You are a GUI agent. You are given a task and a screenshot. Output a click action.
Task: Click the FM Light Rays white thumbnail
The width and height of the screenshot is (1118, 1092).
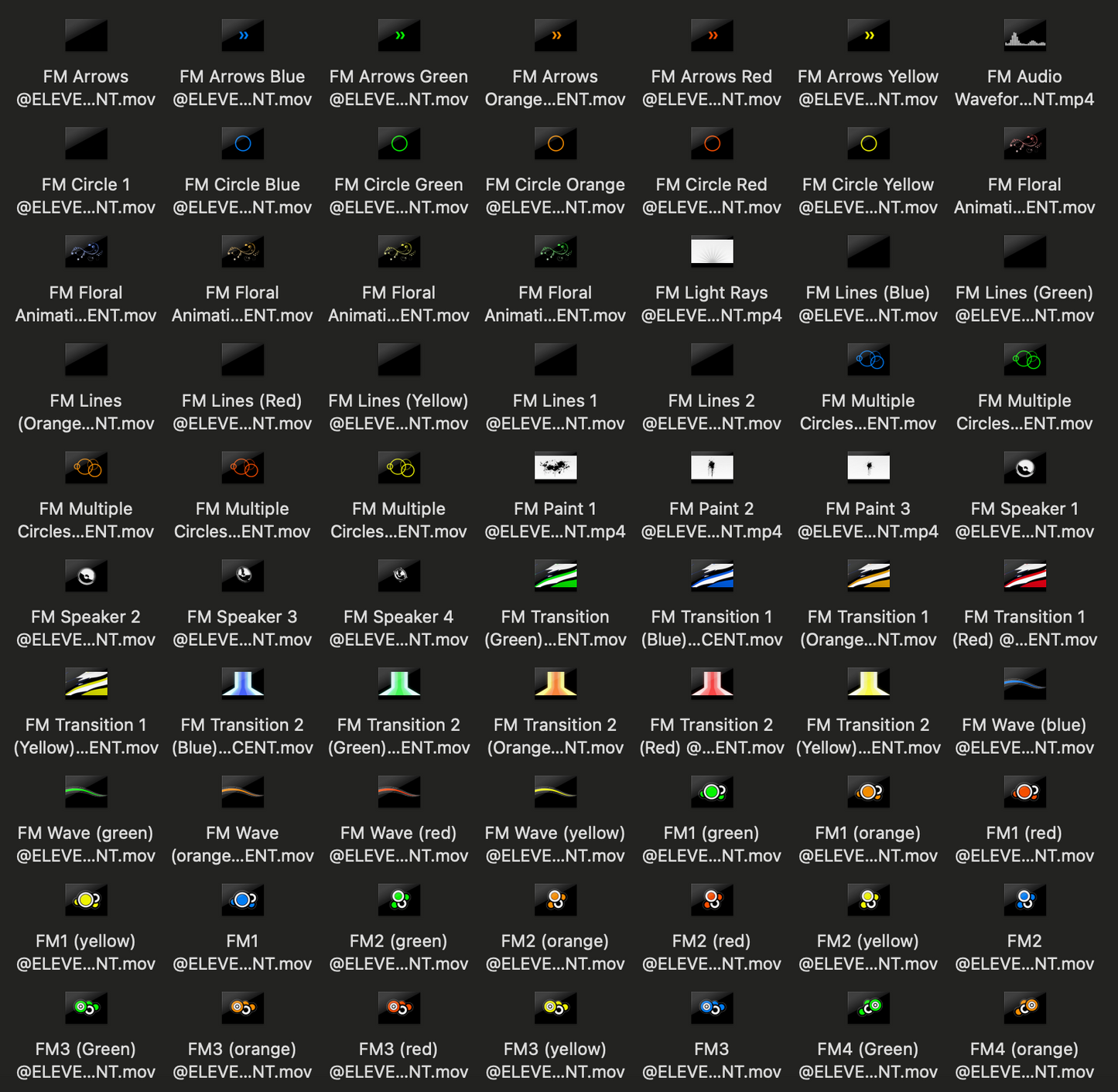tap(712, 252)
